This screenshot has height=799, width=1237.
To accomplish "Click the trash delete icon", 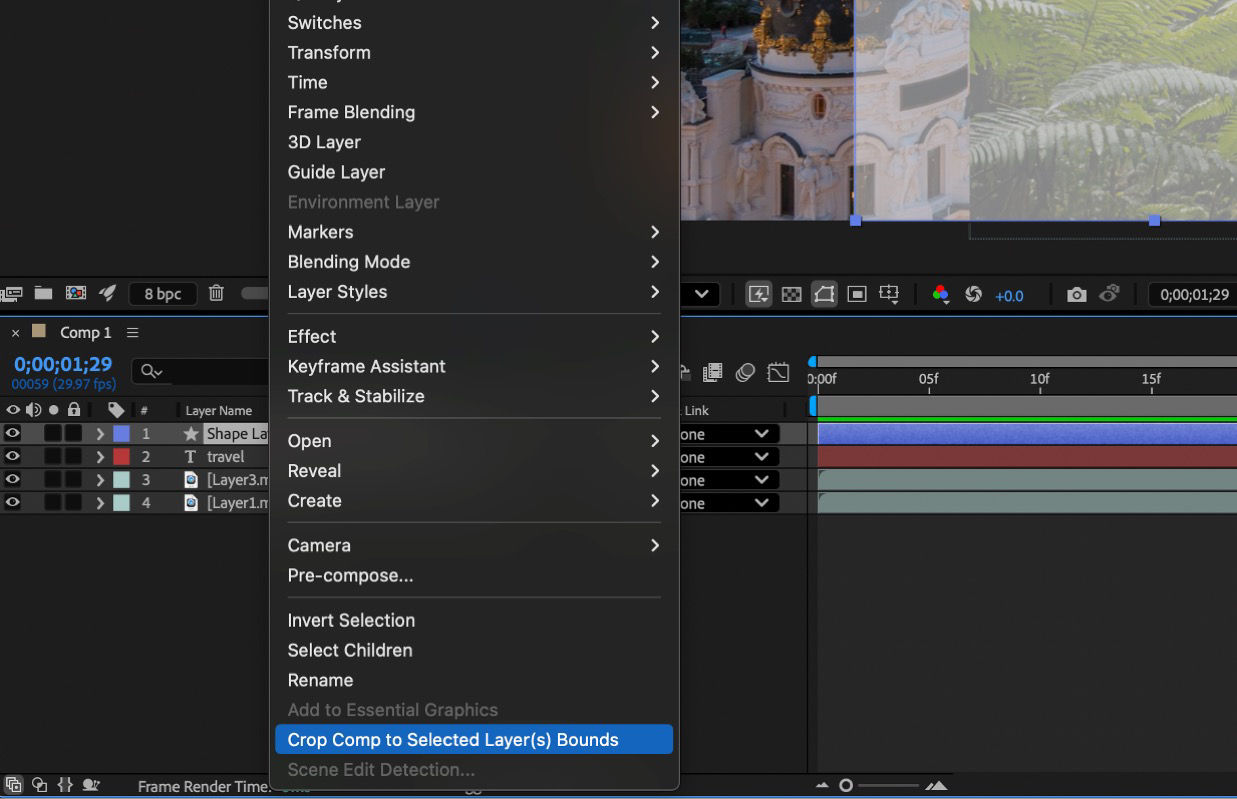I will pyautogui.click(x=216, y=293).
